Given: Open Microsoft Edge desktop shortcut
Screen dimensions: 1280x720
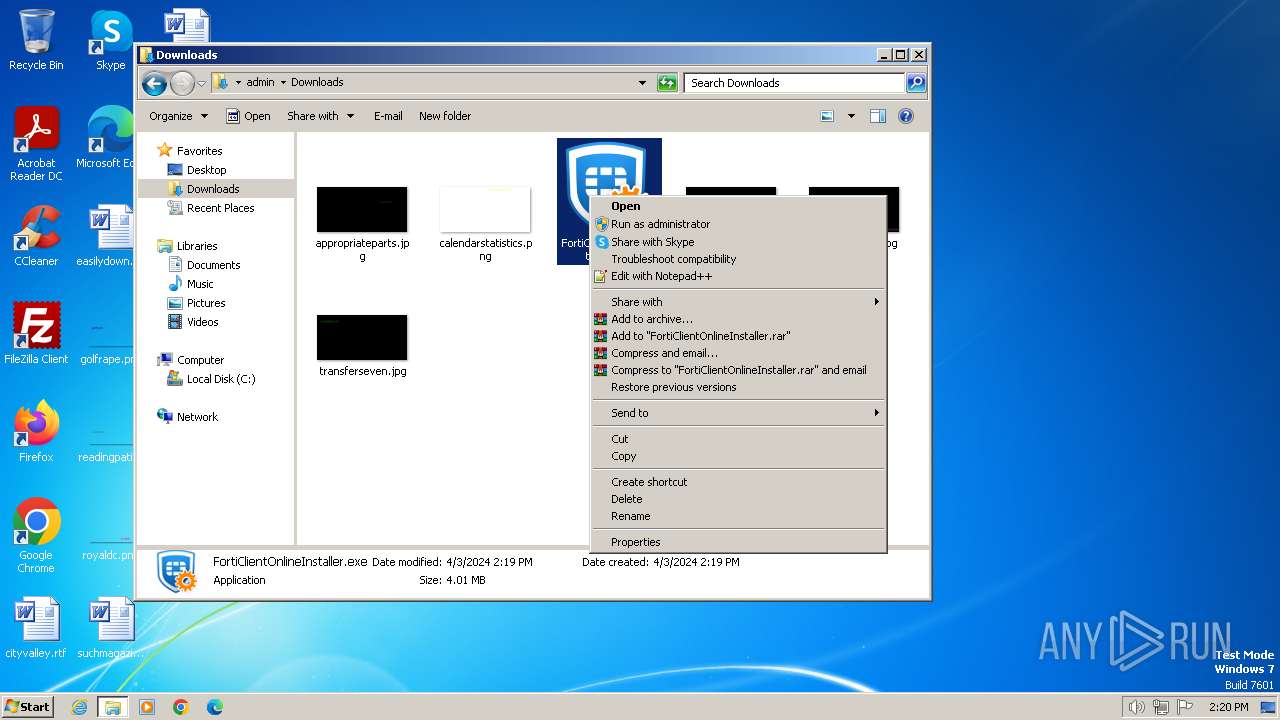Looking at the screenshot, I should coord(105,139).
